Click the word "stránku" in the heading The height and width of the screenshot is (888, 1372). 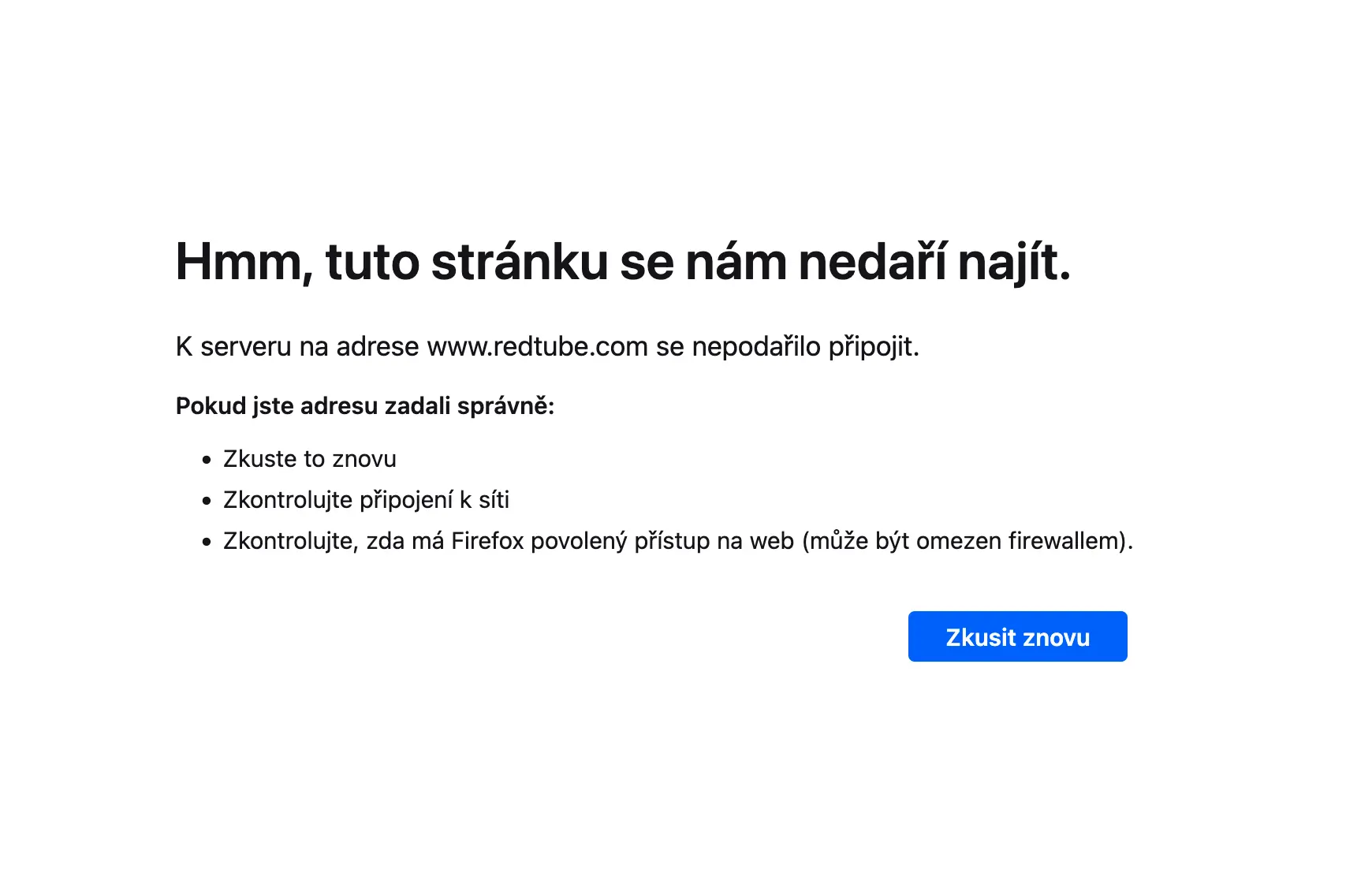(520, 262)
